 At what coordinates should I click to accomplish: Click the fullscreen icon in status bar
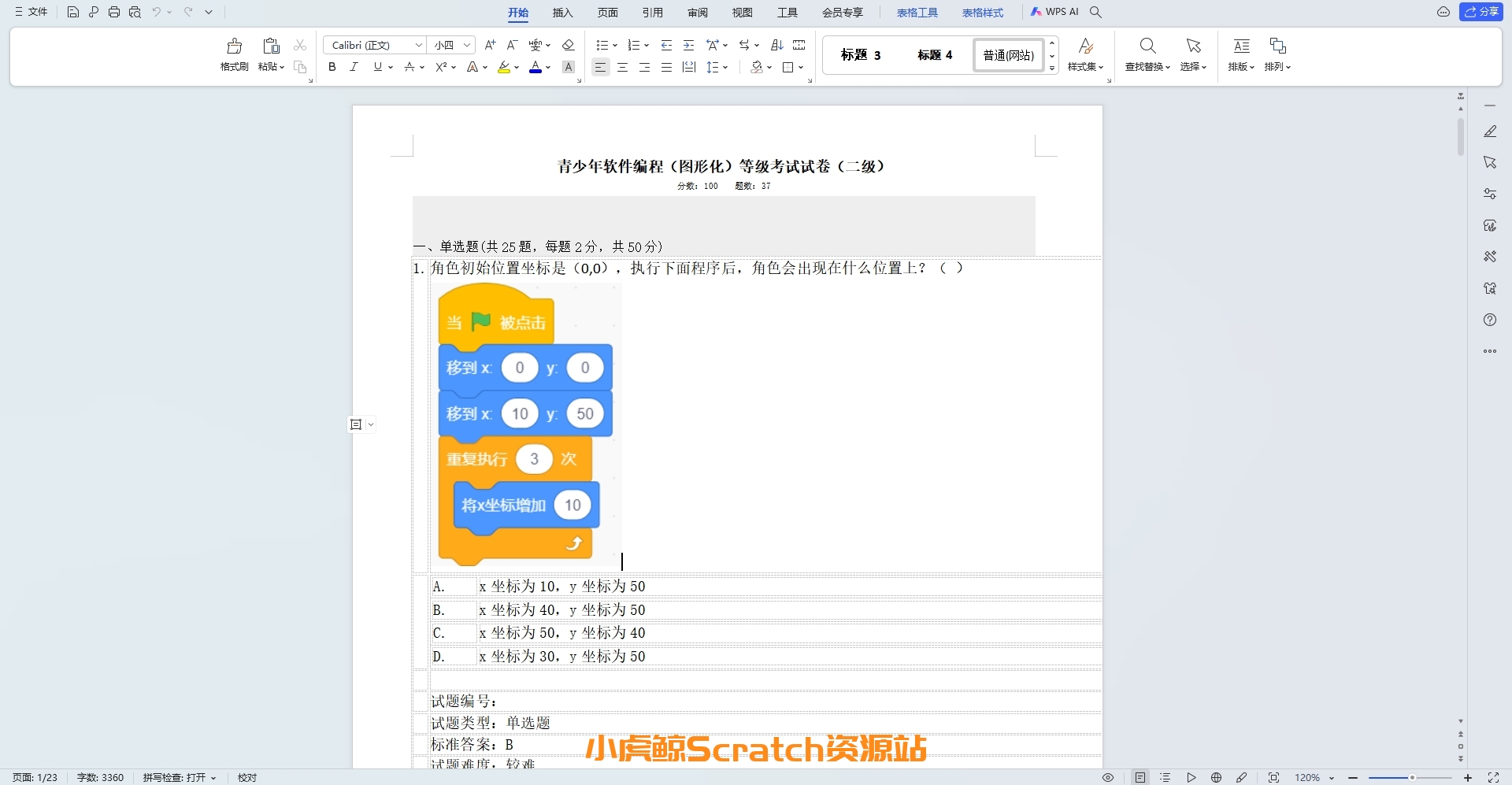point(1493,777)
